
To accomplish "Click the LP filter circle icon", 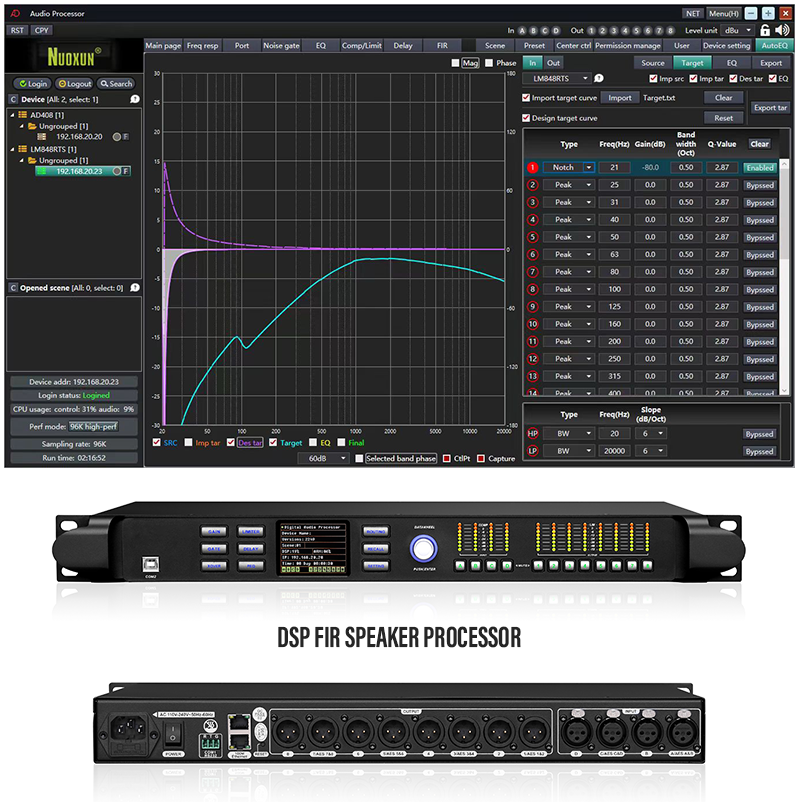I will tap(532, 451).
